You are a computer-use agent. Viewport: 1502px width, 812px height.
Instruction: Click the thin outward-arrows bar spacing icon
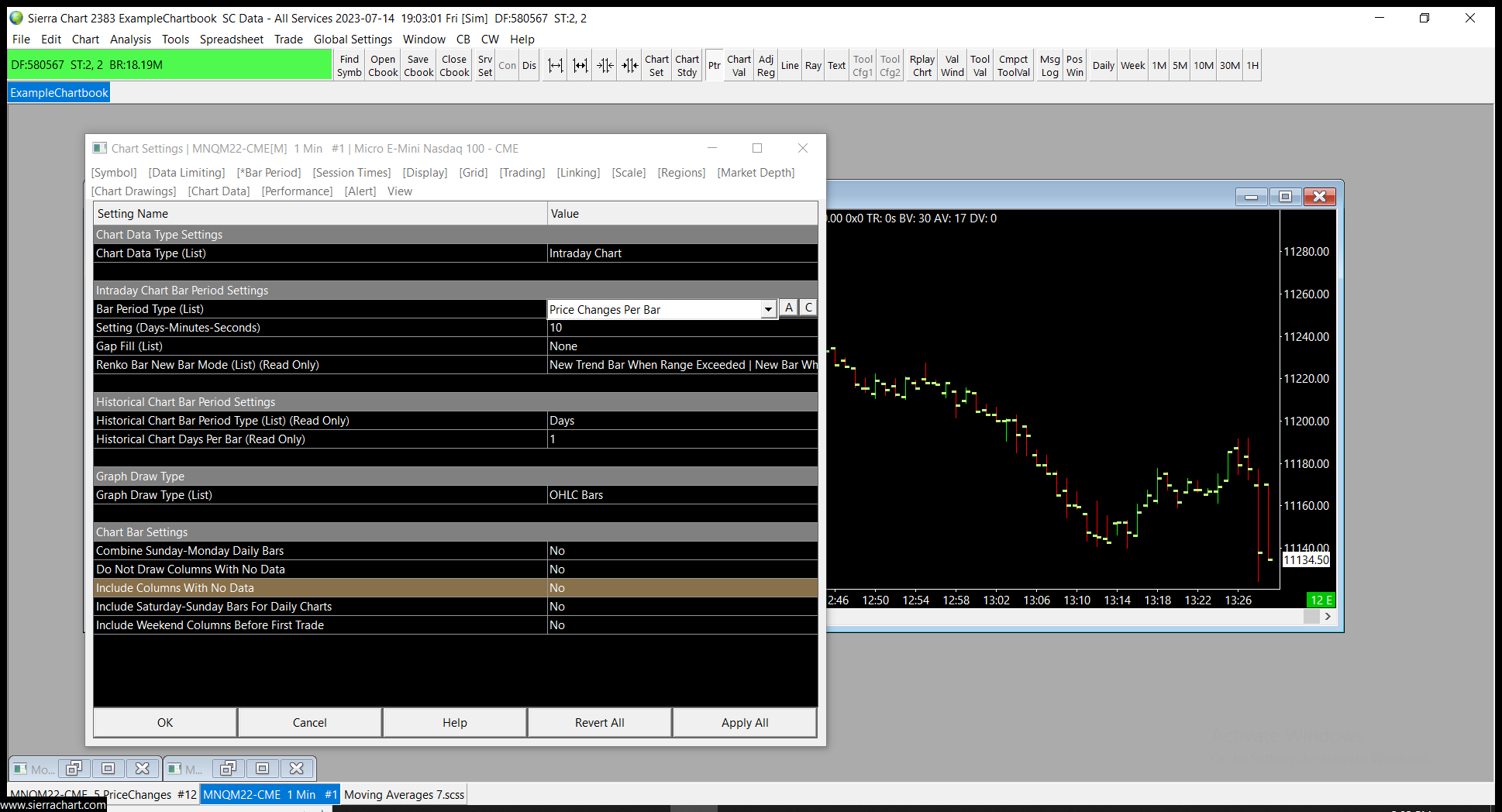tap(555, 66)
